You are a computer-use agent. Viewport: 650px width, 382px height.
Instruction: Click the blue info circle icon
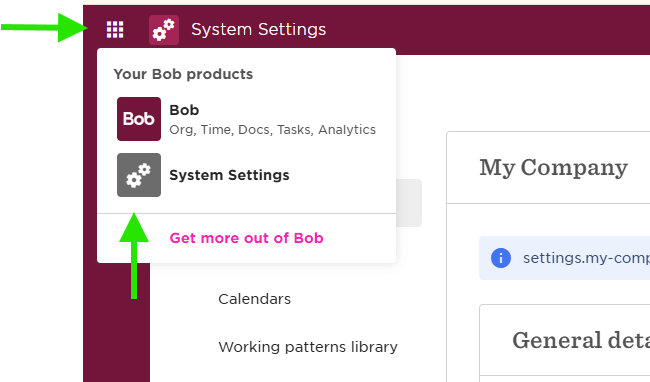point(501,258)
